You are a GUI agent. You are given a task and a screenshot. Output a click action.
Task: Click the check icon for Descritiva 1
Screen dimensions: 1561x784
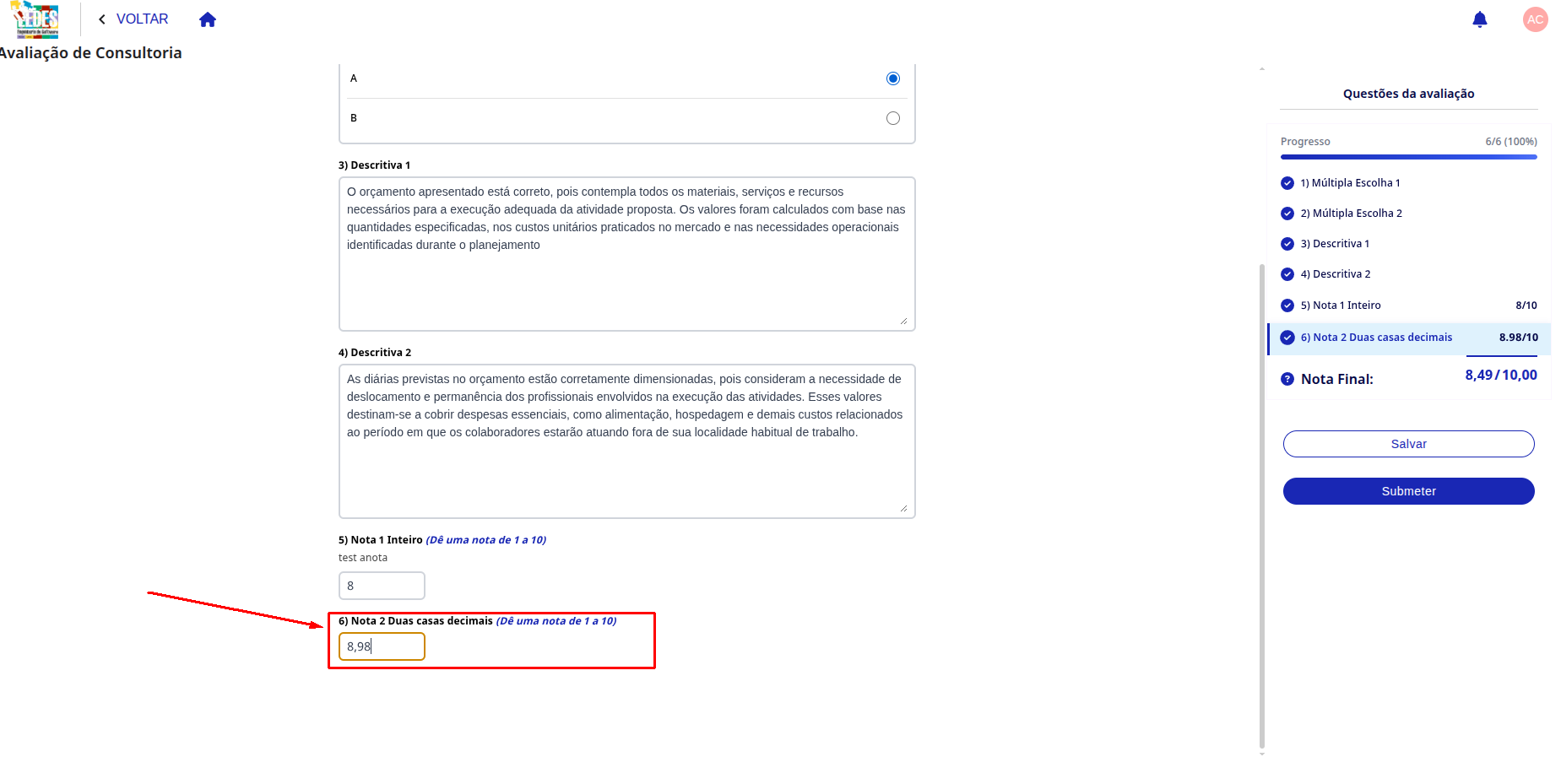[x=1287, y=244]
